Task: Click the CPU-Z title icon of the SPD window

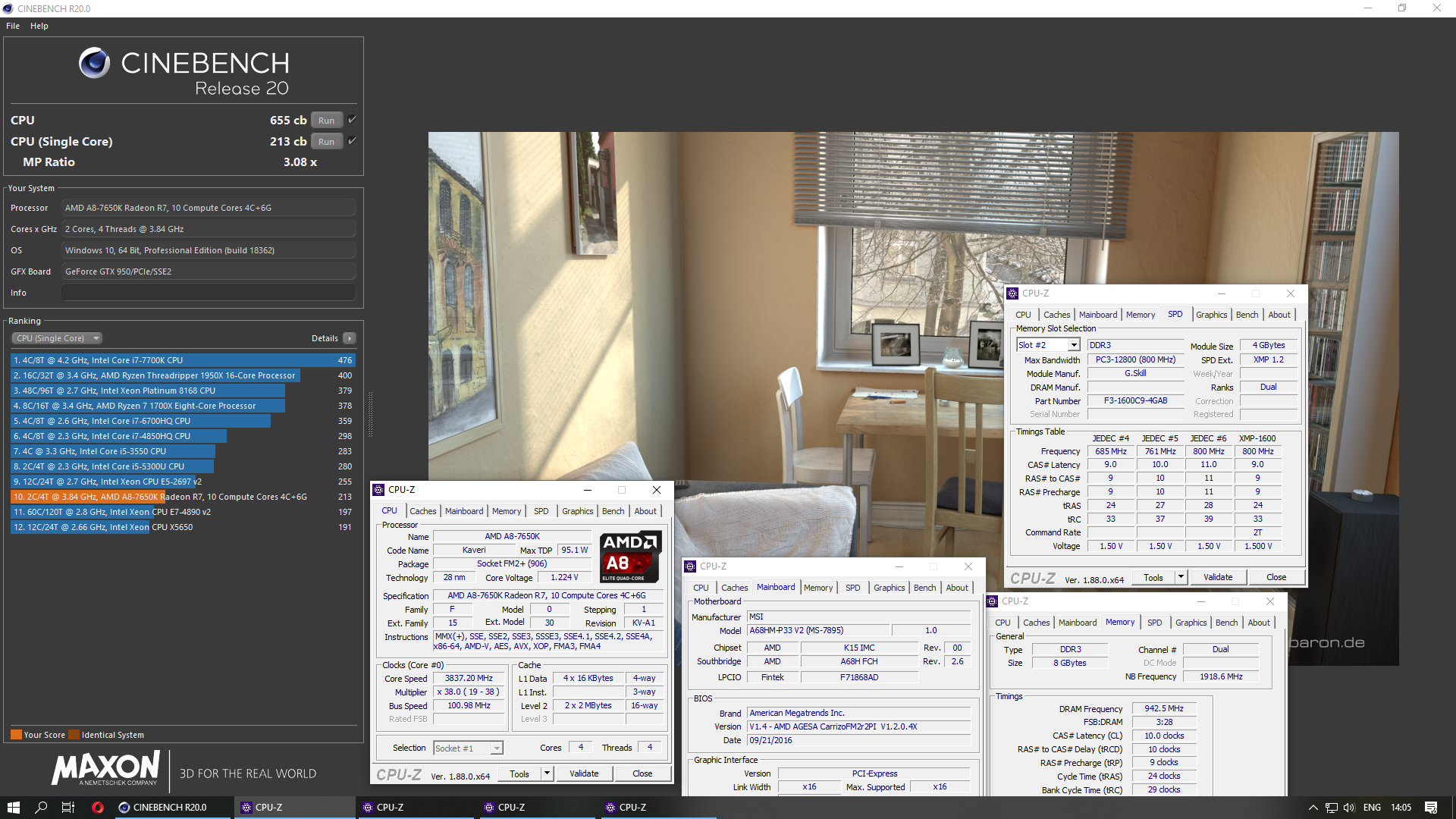Action: pos(1012,293)
